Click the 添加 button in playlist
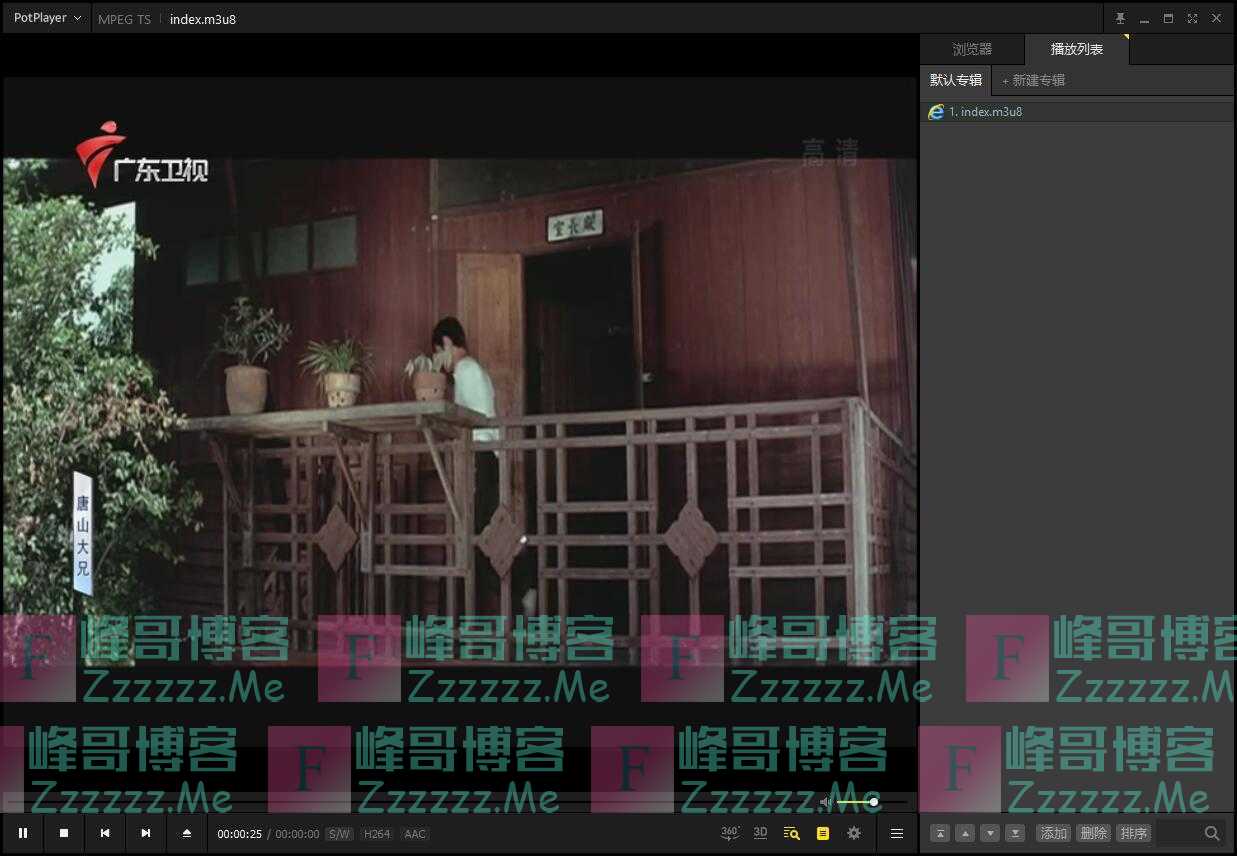 coord(1053,833)
